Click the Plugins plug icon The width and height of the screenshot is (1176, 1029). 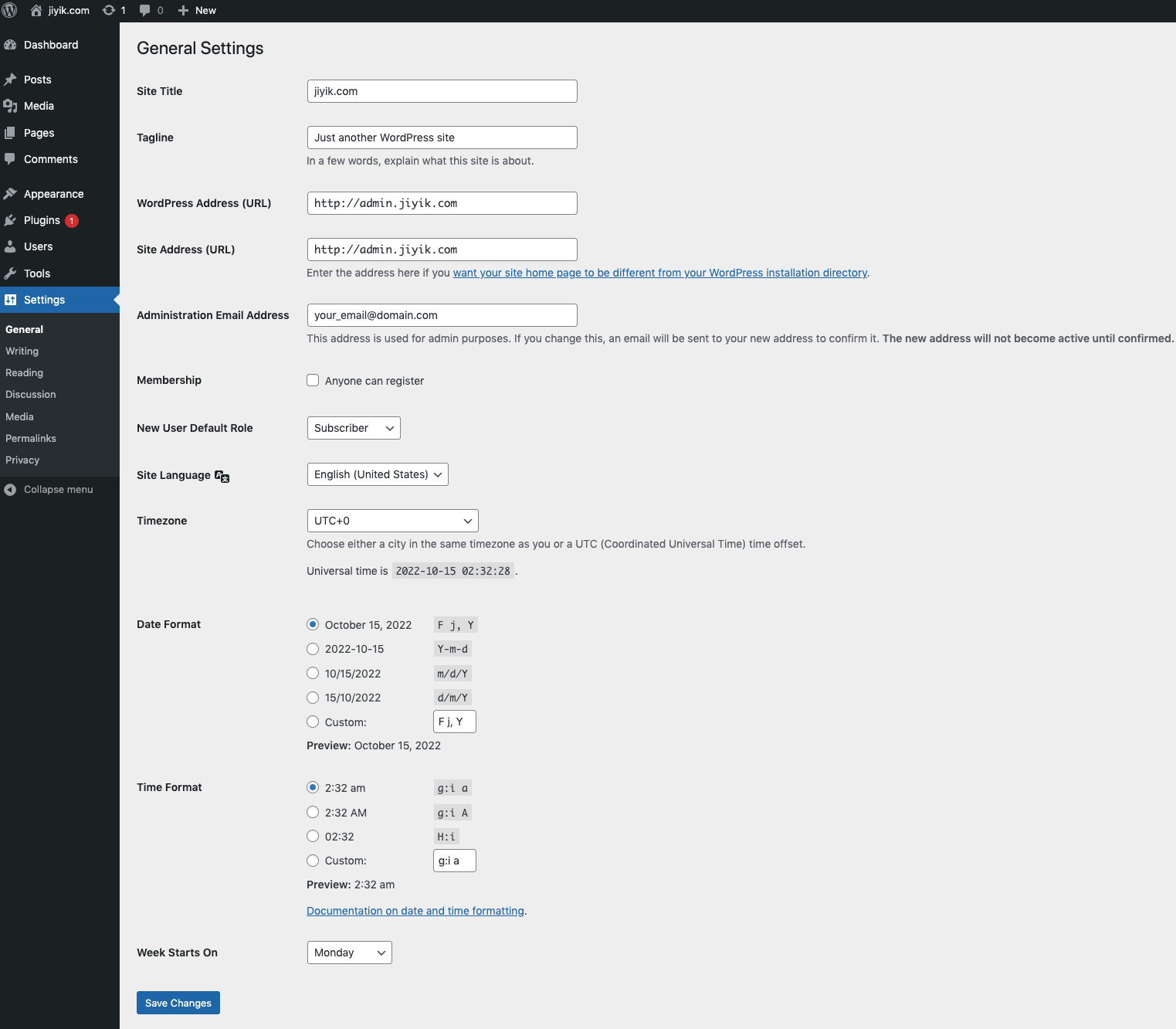pos(10,220)
